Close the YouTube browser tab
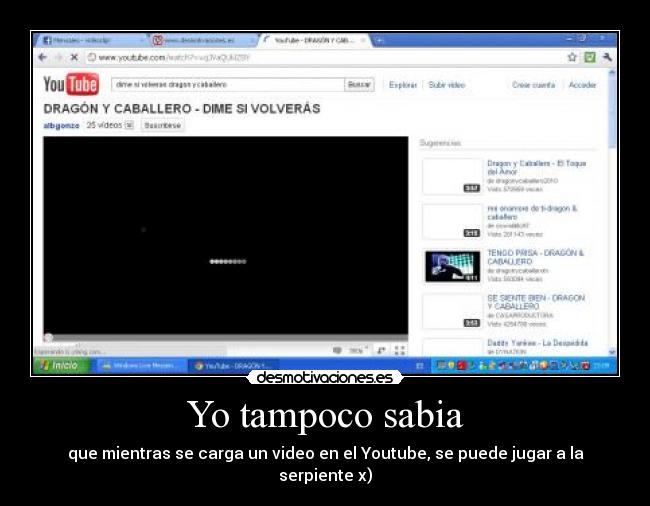This screenshot has height=506, width=650. click(x=363, y=40)
